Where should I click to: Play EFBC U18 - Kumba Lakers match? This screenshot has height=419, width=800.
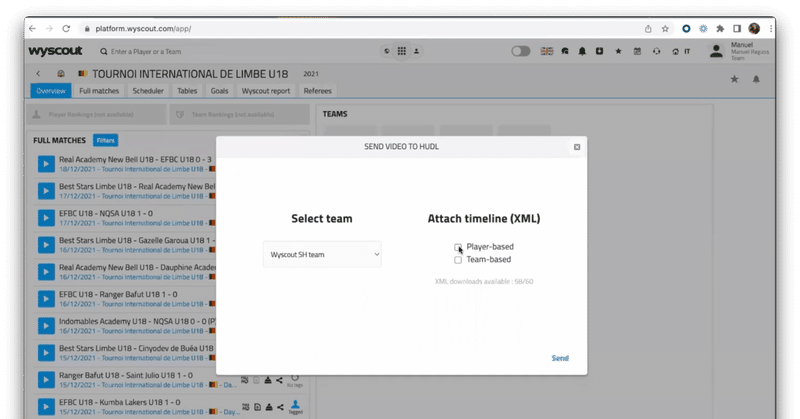coord(46,407)
